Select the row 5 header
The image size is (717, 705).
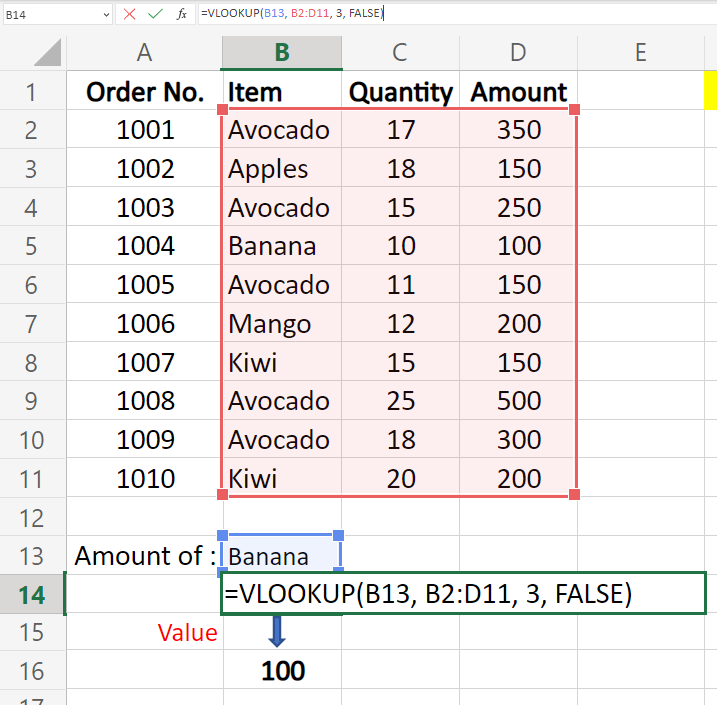click(31, 246)
